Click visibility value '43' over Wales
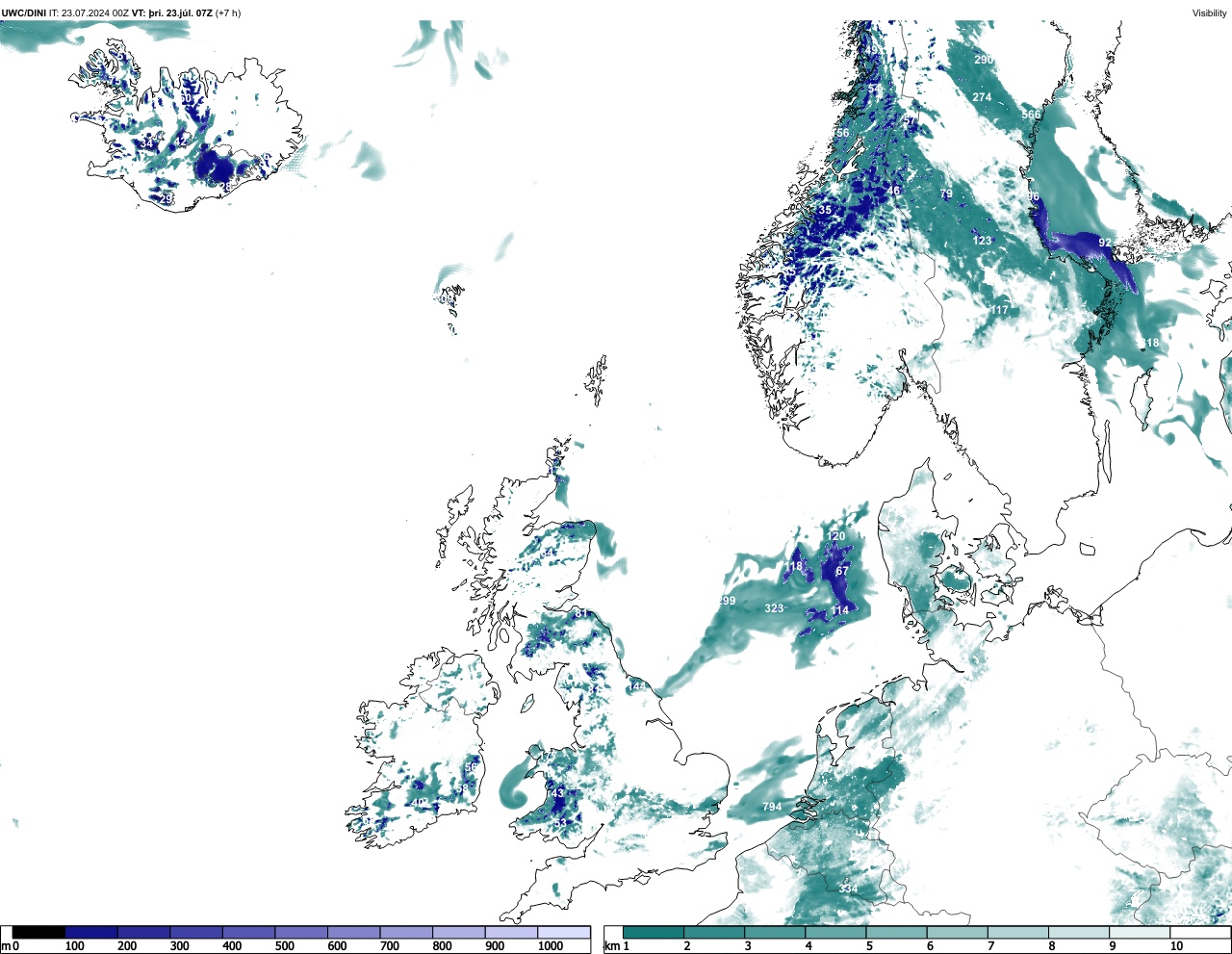 pyautogui.click(x=556, y=793)
